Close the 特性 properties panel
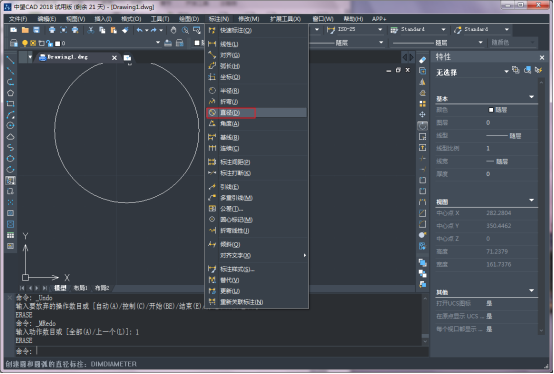The image size is (554, 374). tap(542, 57)
